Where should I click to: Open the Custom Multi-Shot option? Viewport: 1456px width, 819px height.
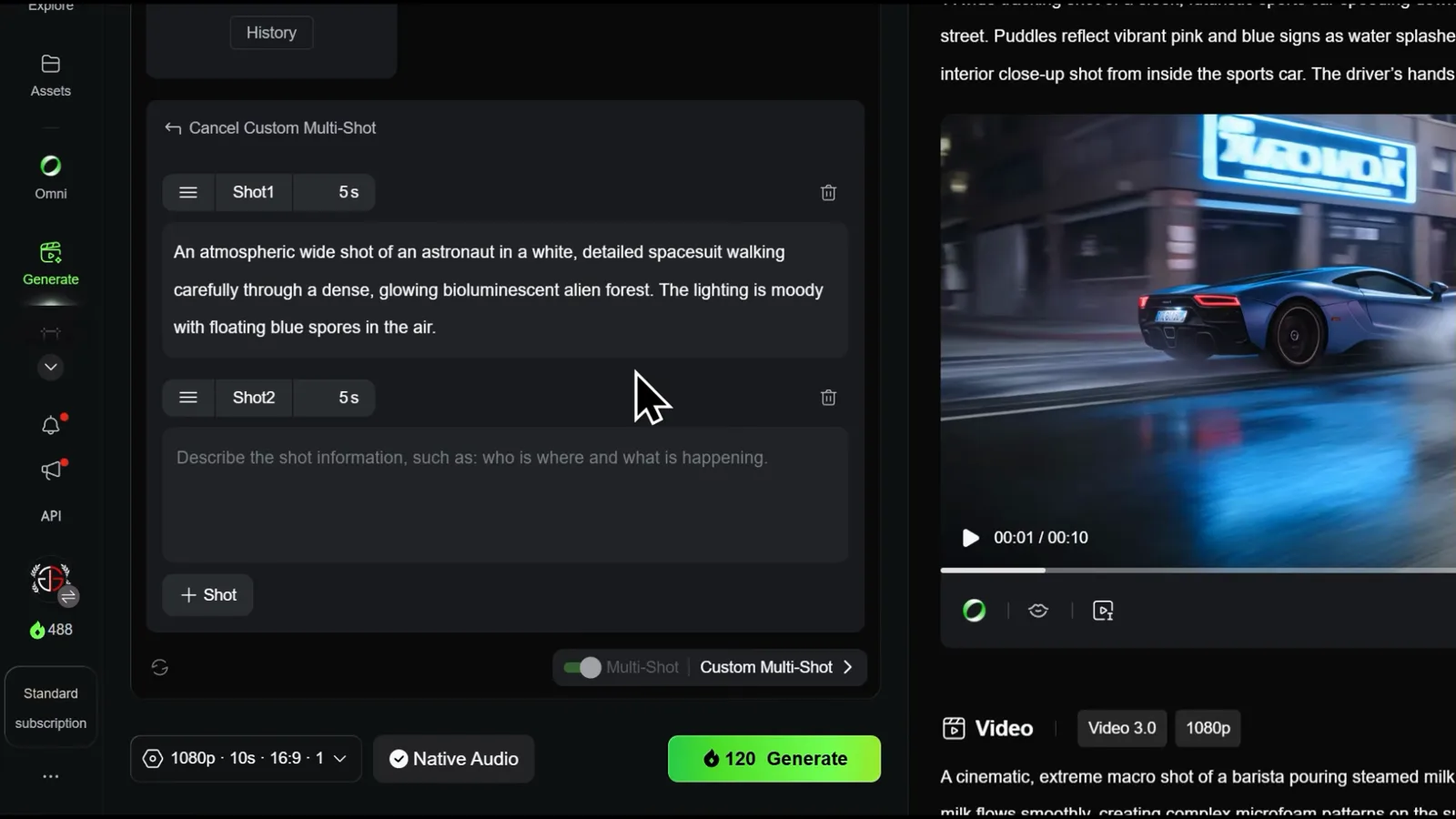coord(776,667)
